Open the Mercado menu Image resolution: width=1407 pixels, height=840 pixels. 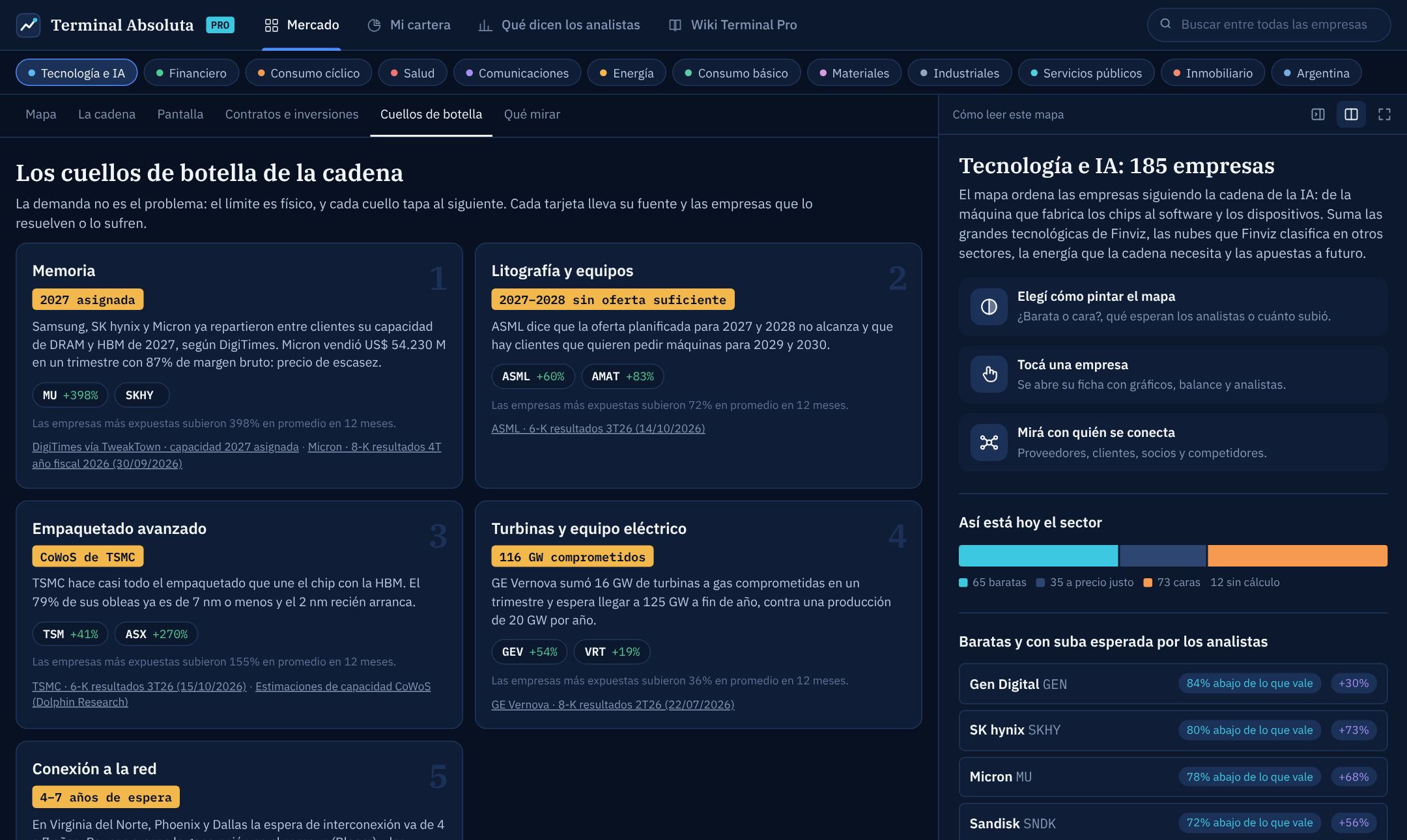click(302, 25)
